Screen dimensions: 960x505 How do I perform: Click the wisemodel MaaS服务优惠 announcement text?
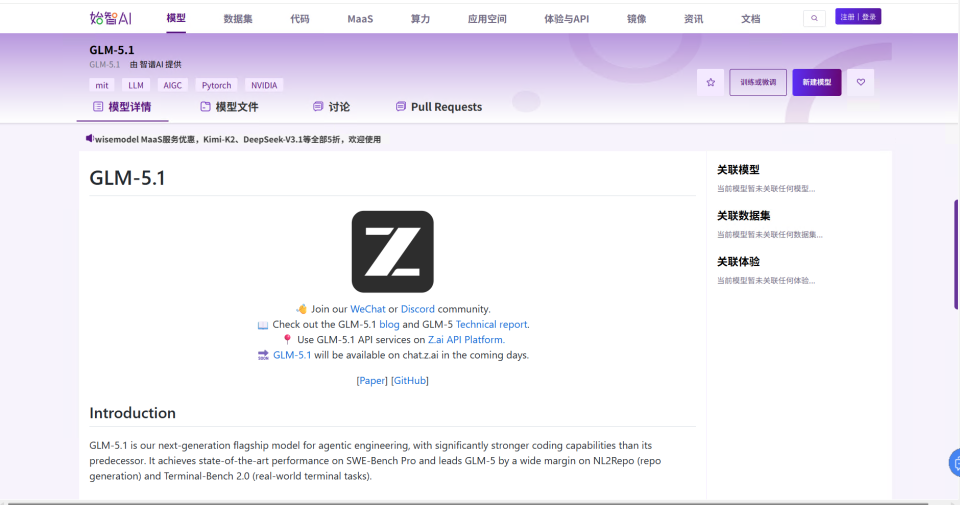[238, 140]
